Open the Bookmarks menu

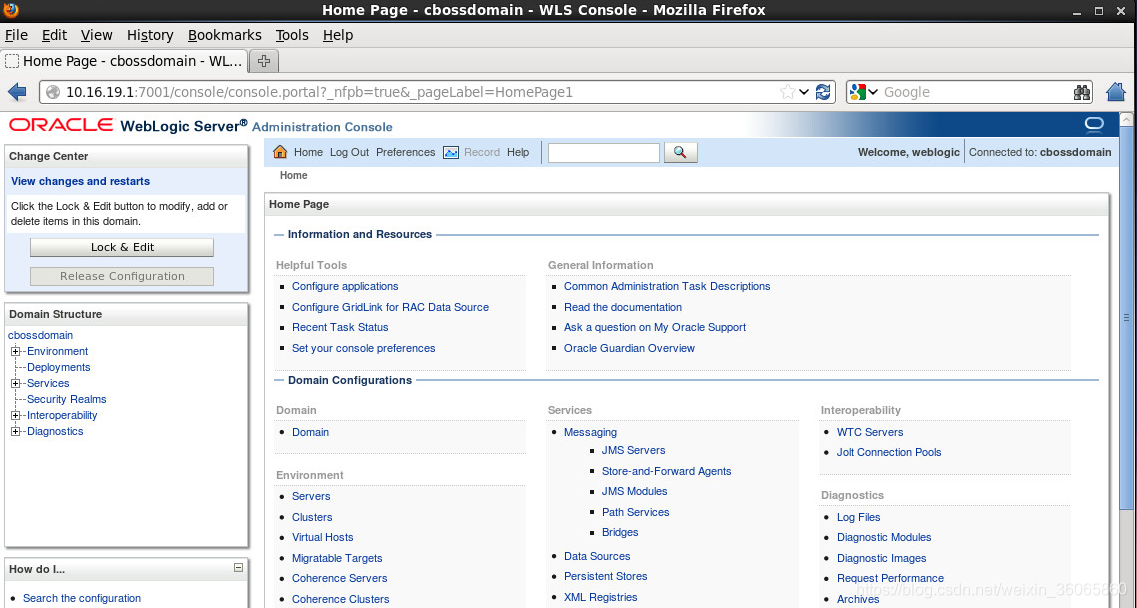(x=225, y=35)
